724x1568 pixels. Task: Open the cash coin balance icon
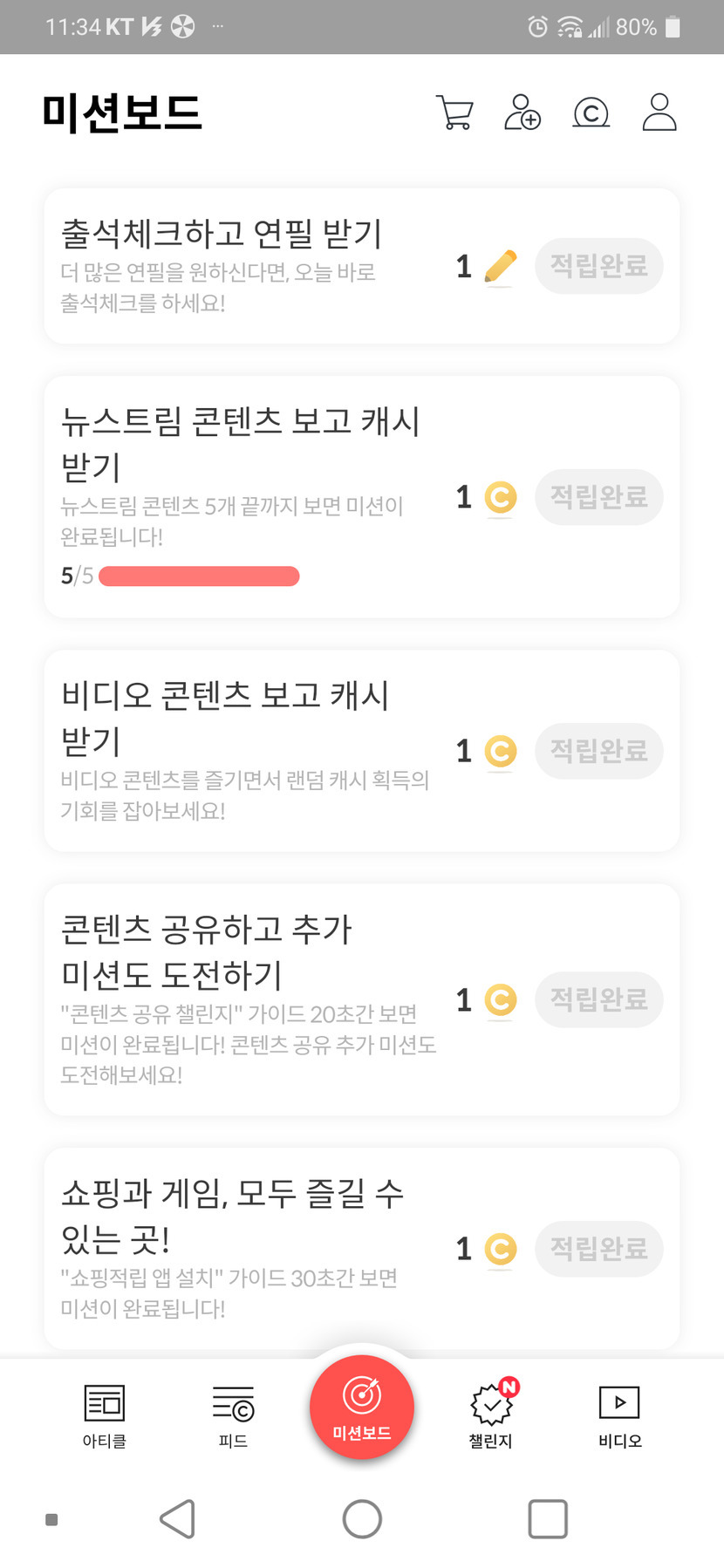coord(591,112)
